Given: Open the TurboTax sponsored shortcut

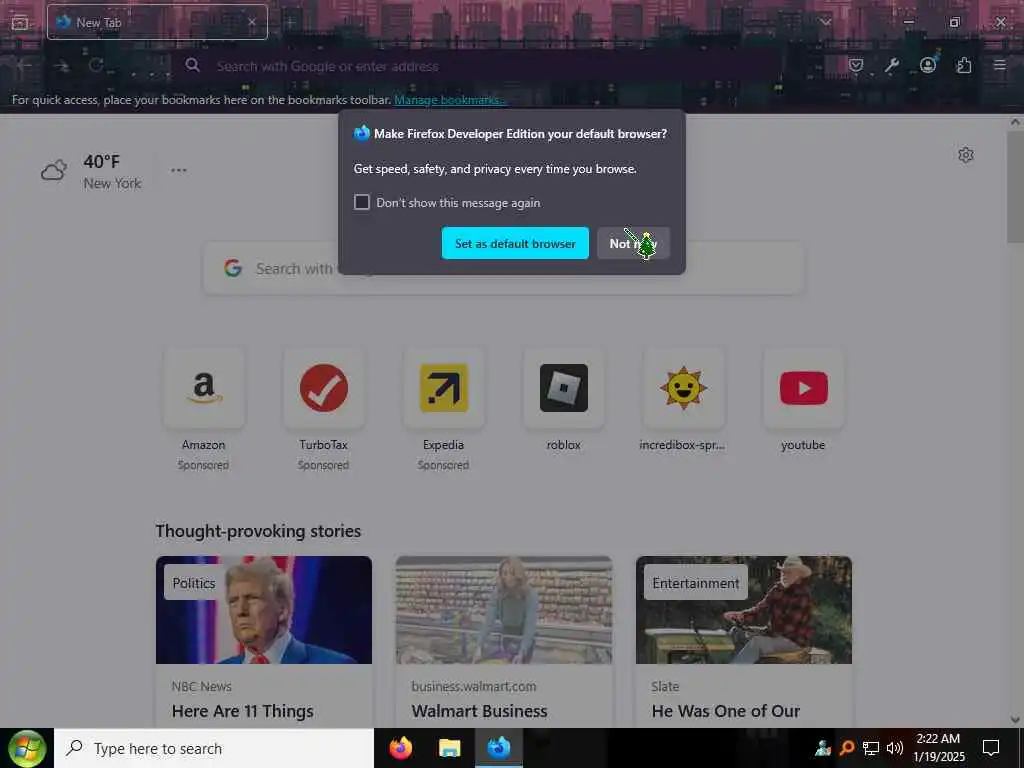Looking at the screenshot, I should click(324, 408).
